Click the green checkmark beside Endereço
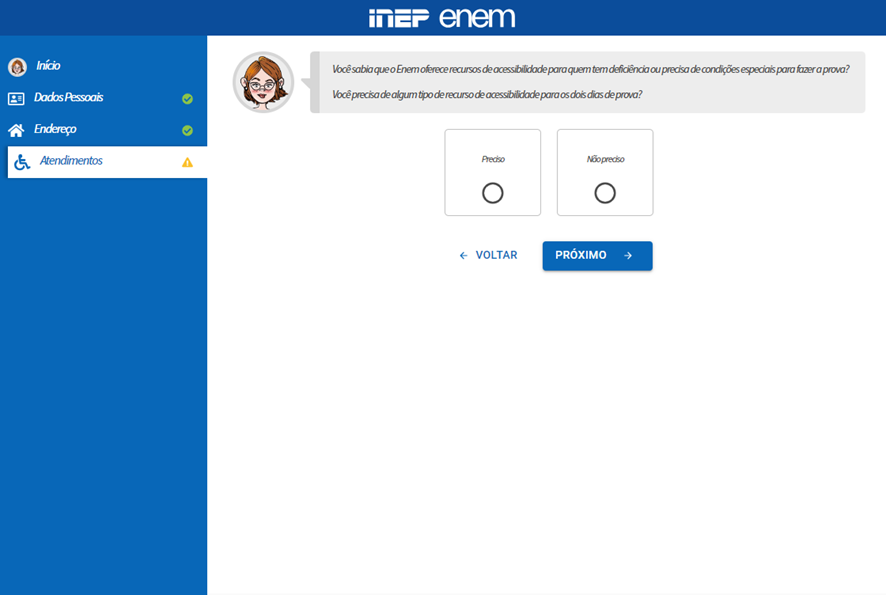Screen dimensions: 886x595 coord(188,129)
